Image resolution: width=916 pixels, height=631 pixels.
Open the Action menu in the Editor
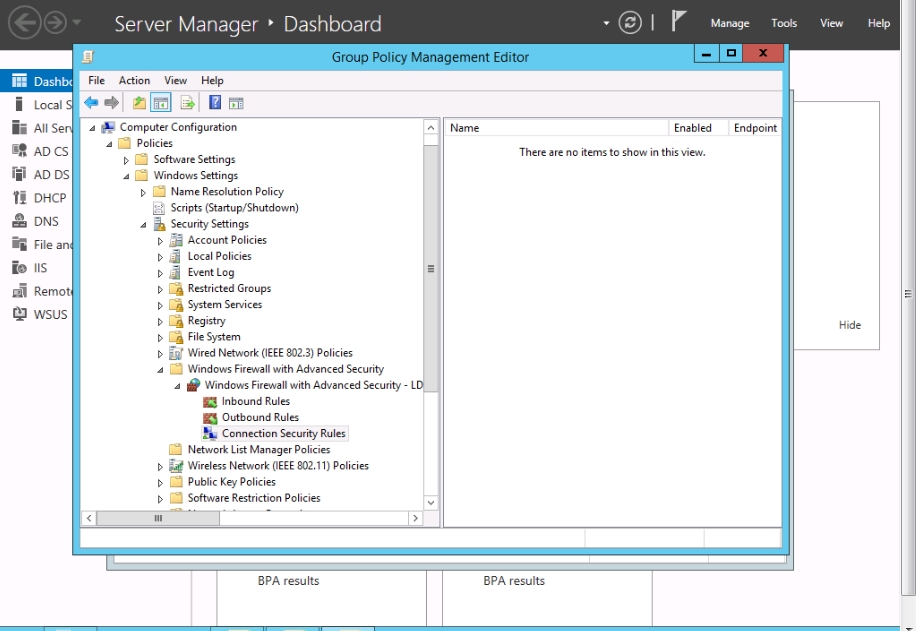(x=134, y=81)
